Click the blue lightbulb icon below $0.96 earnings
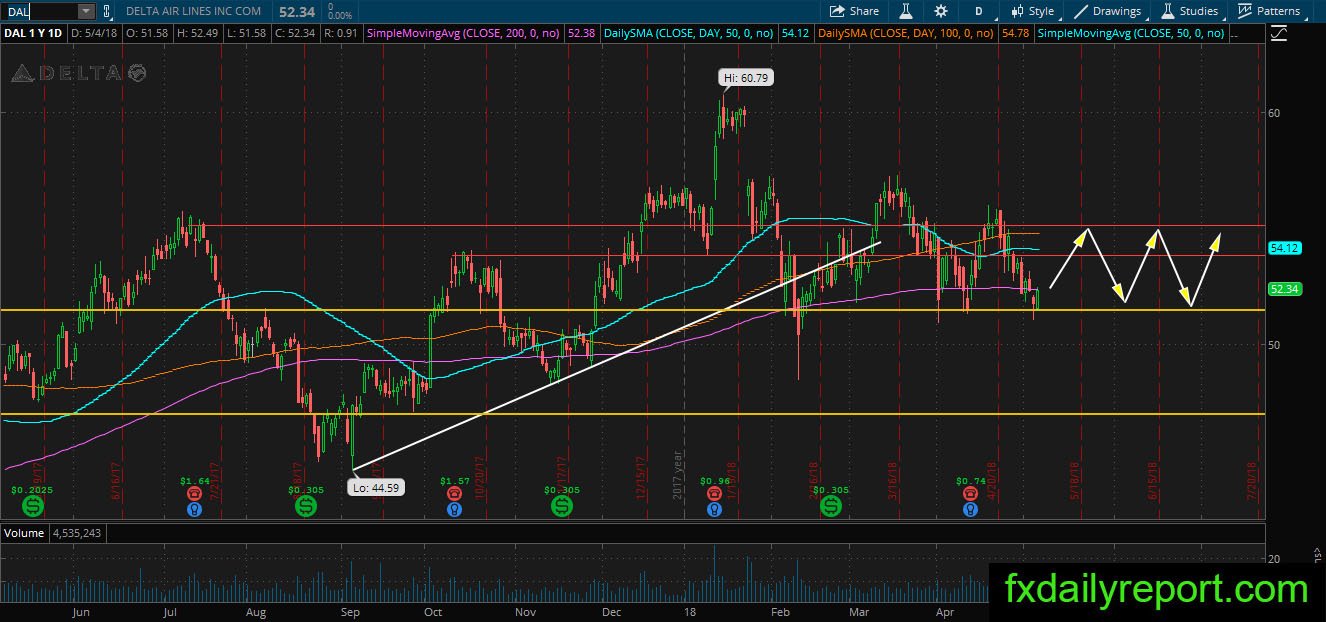1326x622 pixels. pos(714,509)
